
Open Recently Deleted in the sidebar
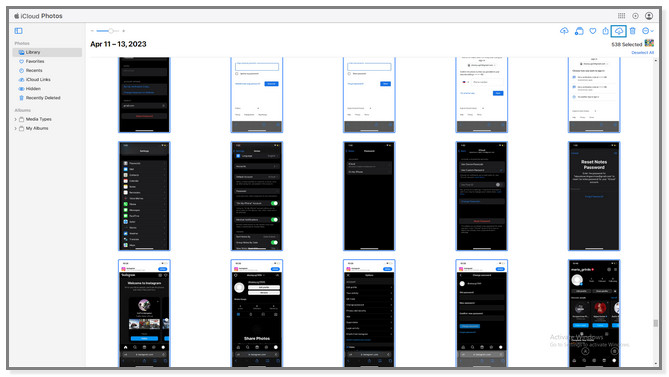[x=43, y=98]
